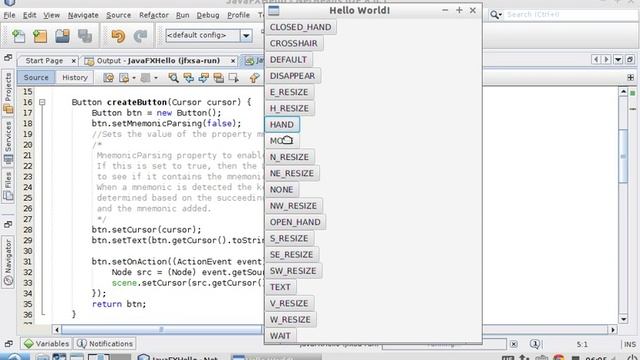Click the editor vertical scrollbar down arrow
The height and width of the screenshot is (360, 640).
[623, 319]
